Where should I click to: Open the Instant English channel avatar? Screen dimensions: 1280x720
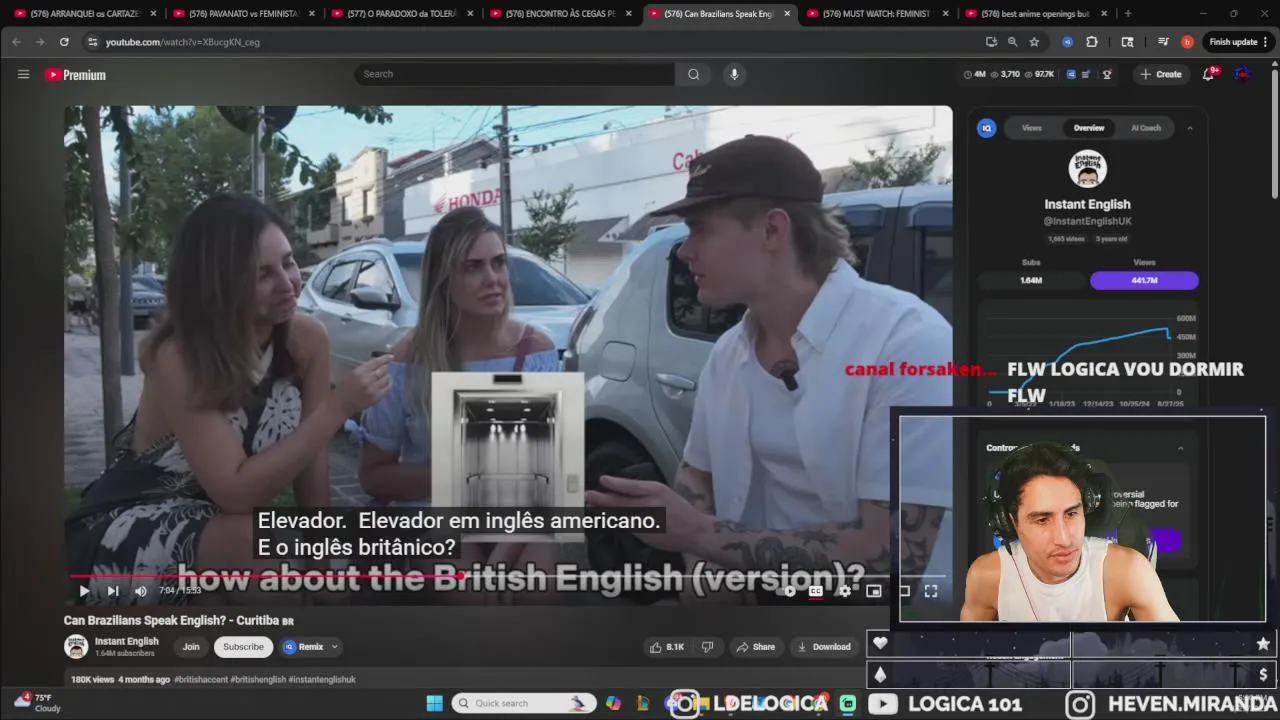(76, 647)
